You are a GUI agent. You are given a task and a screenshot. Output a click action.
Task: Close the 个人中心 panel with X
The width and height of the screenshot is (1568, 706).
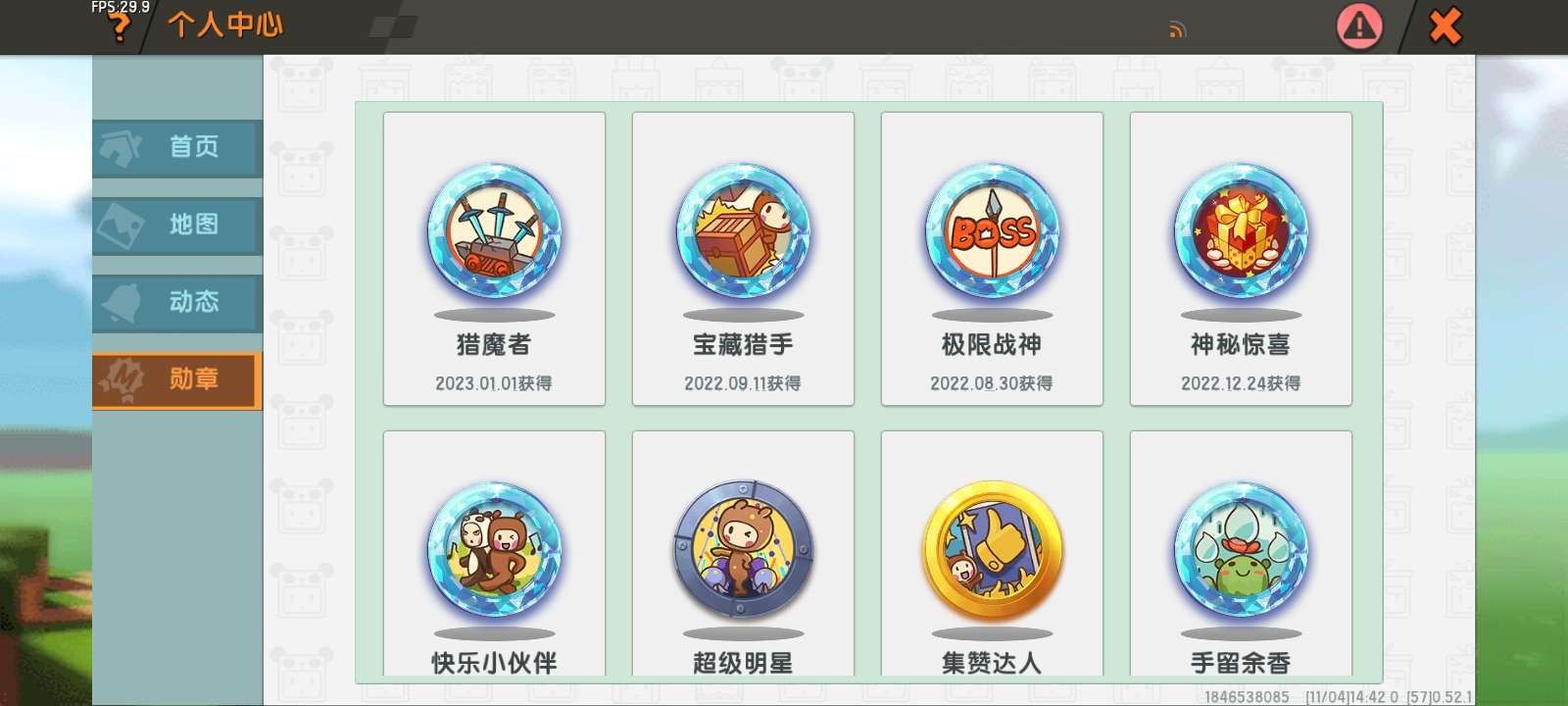coord(1445,26)
